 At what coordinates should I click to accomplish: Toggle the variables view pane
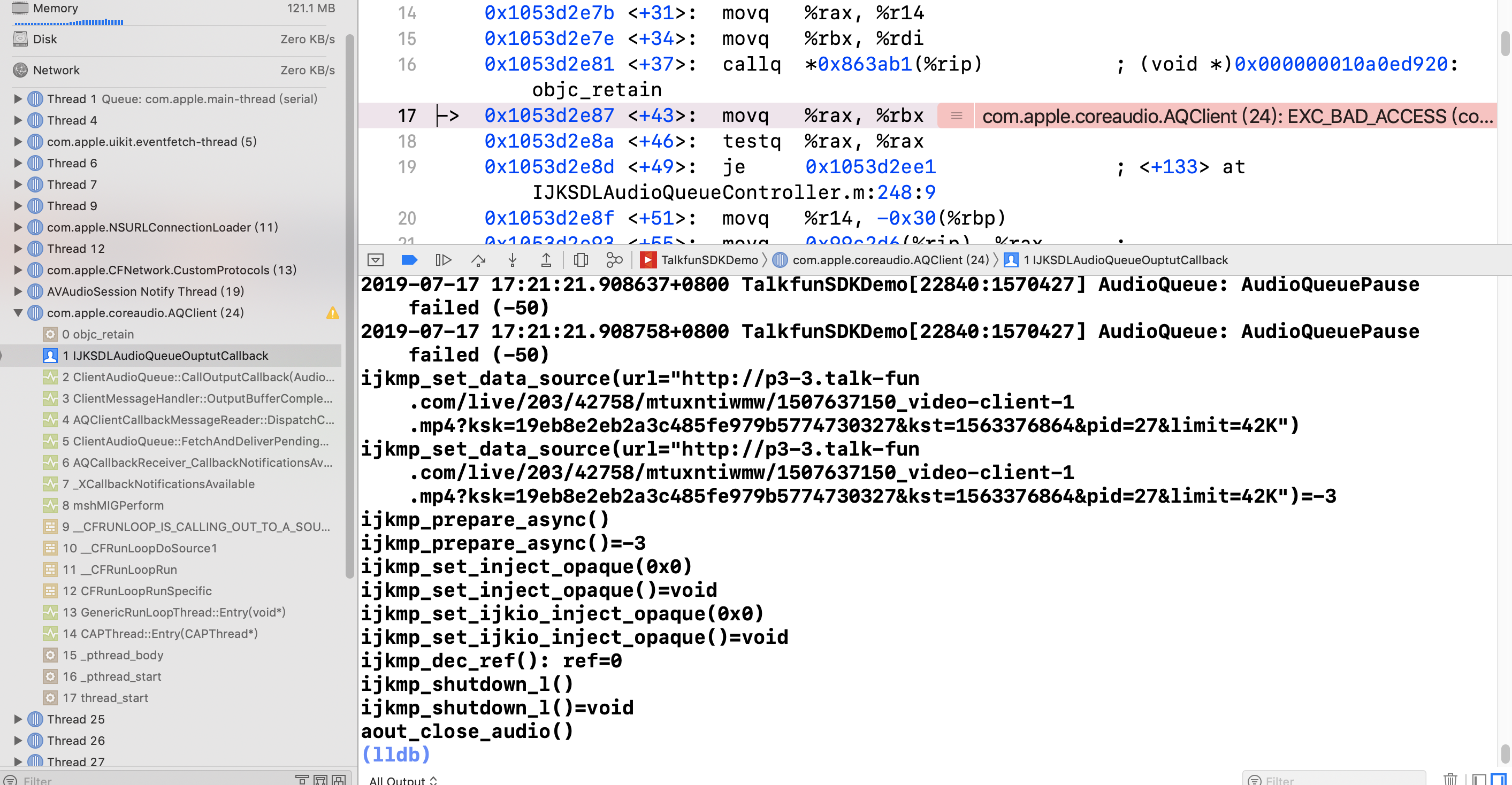click(x=1479, y=780)
